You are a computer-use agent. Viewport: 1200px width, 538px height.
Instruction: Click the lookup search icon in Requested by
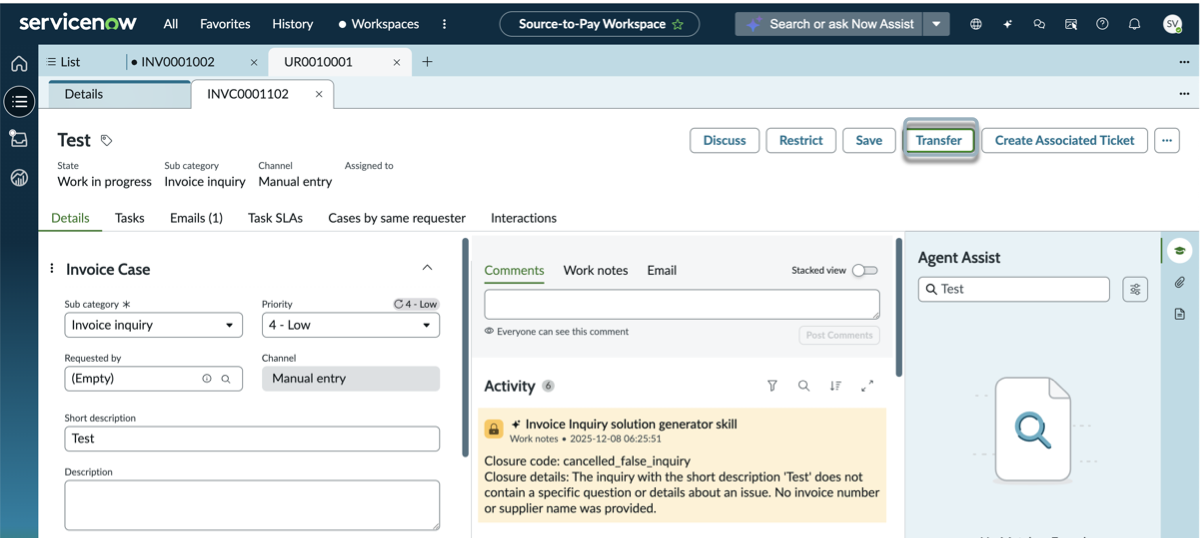pyautogui.click(x=226, y=379)
